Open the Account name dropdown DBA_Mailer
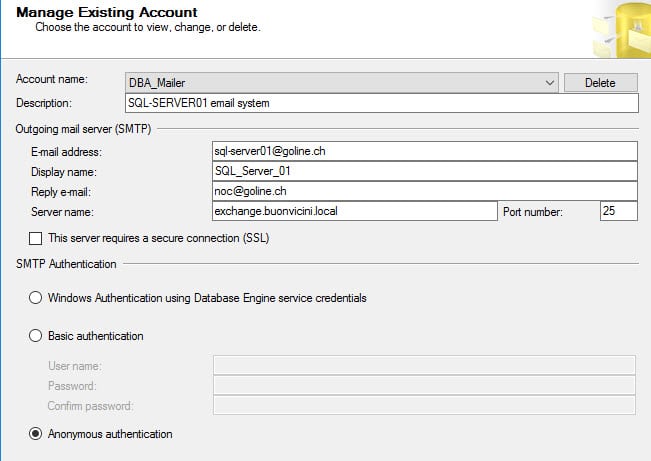Viewport: 651px width, 461px height. click(341, 83)
